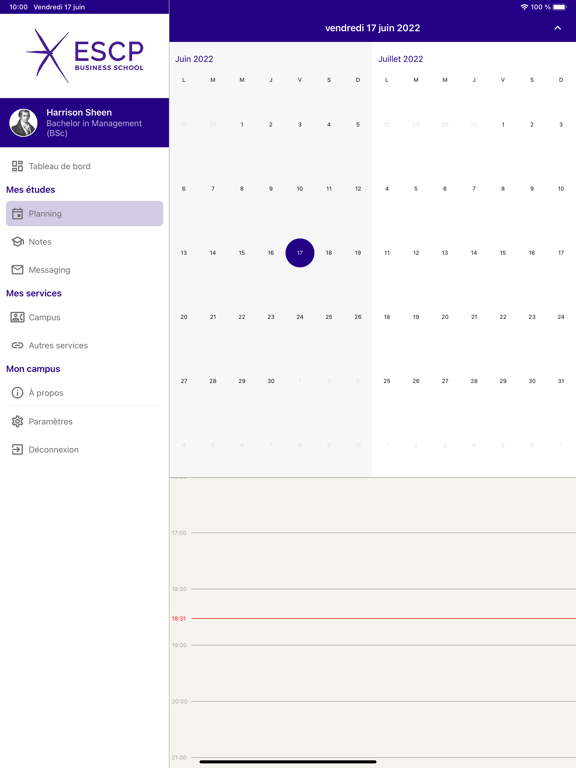Select July 1 in Juillet 2022
This screenshot has width=576, height=768.
click(503, 124)
